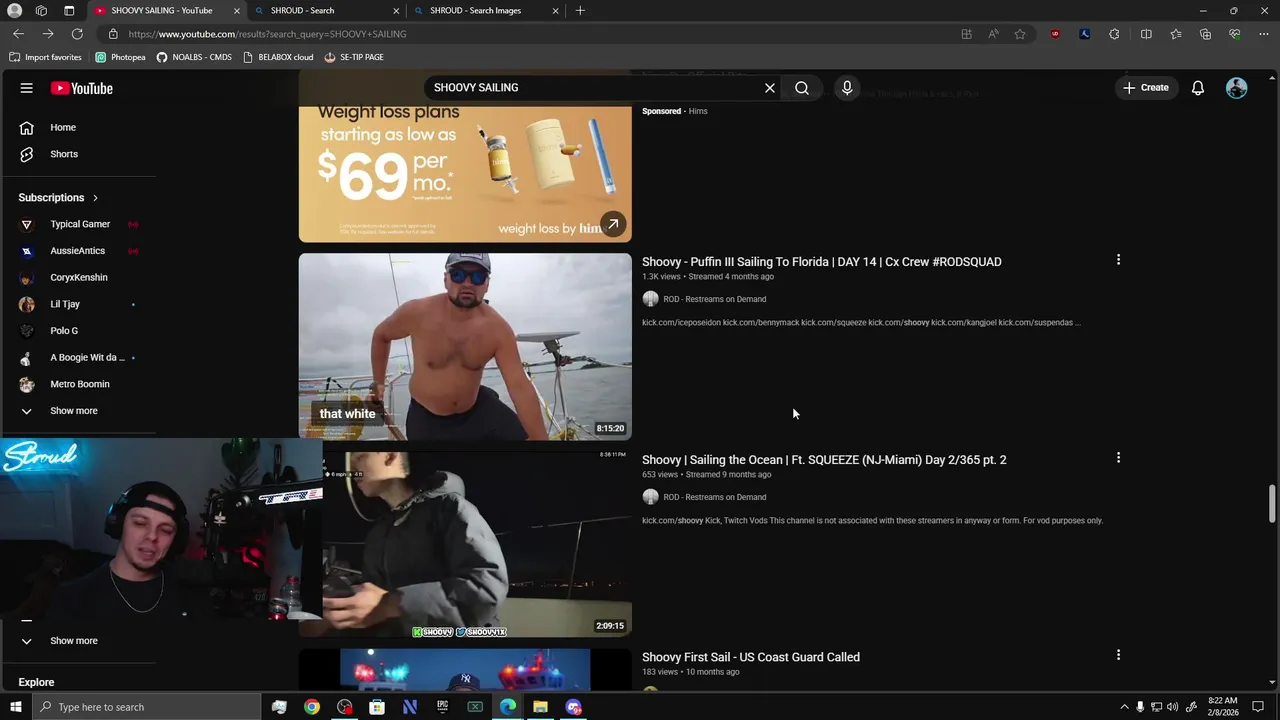The width and height of the screenshot is (1280, 720).
Task: Open uBlock Origin extension icon
Action: tap(1055, 34)
